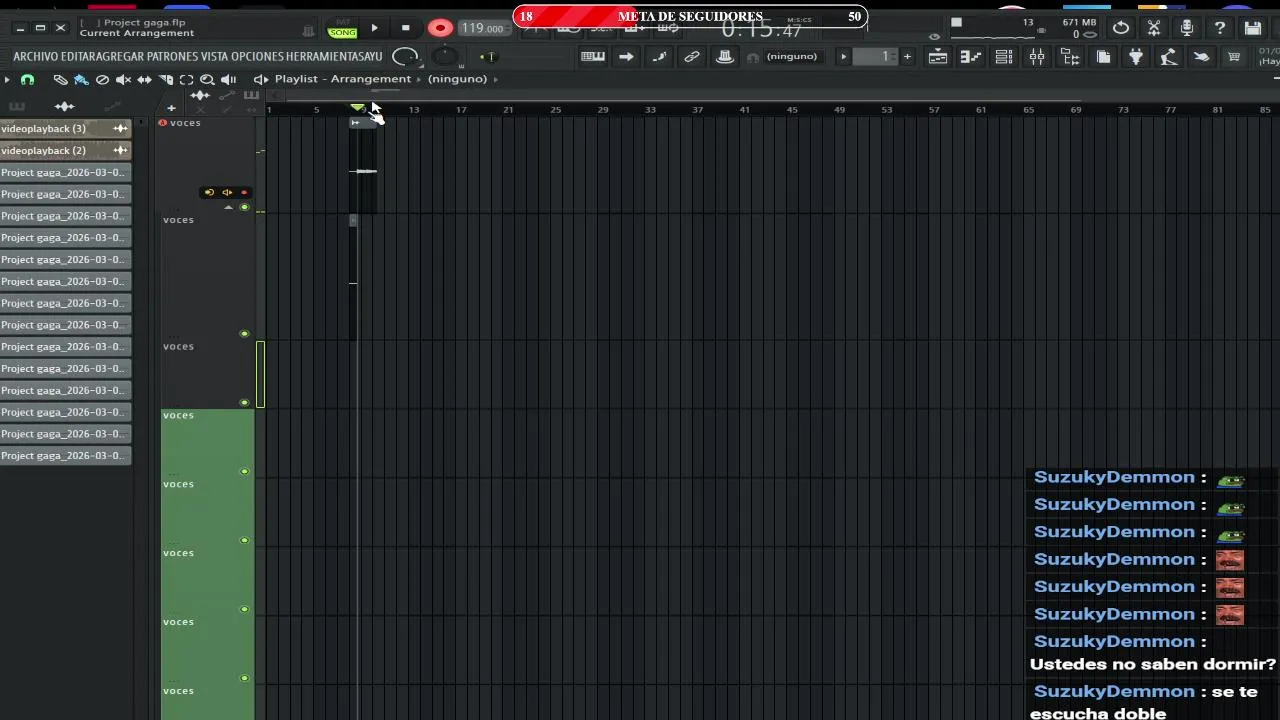Click bar 41 on the timeline ruler
This screenshot has height=720, width=1280.
pyautogui.click(x=744, y=109)
